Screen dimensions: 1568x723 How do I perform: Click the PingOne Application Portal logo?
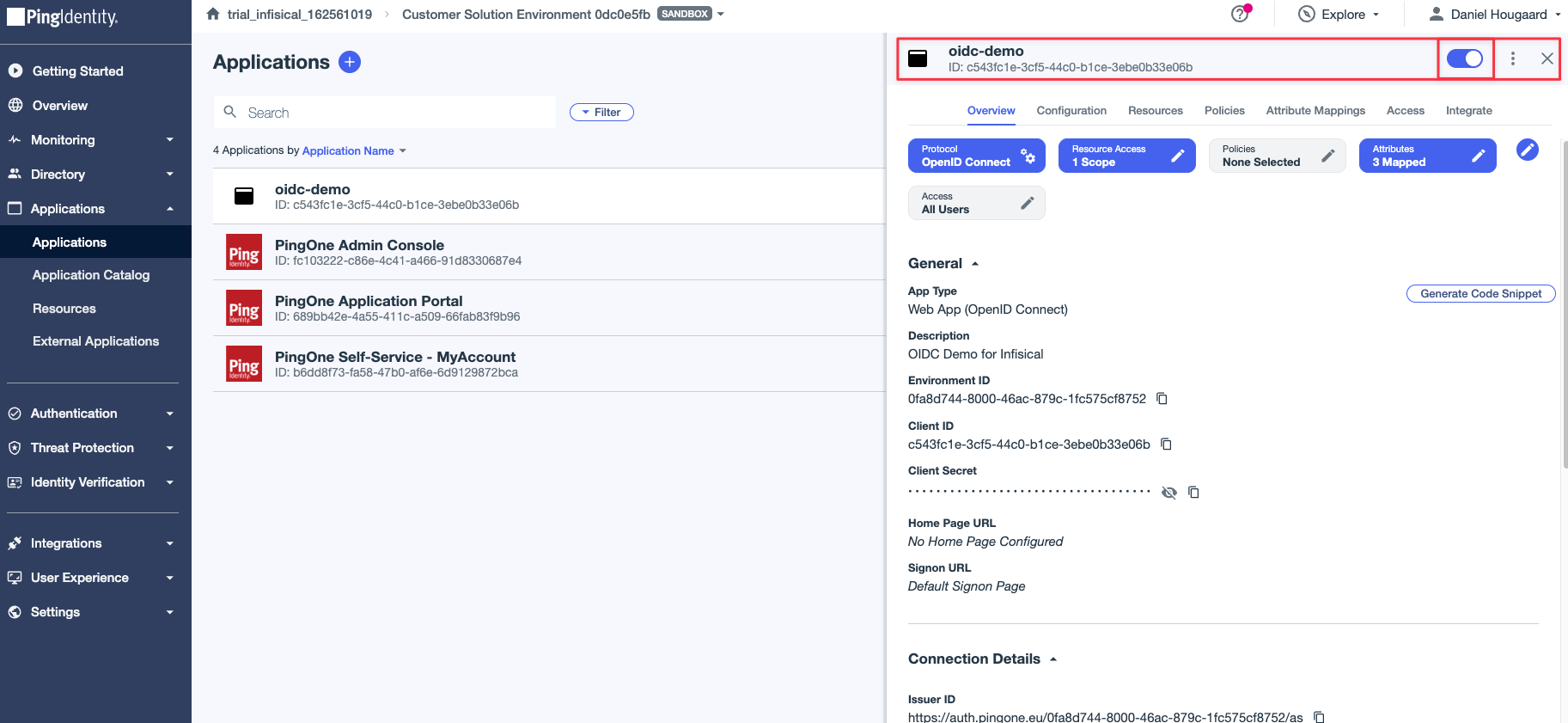[244, 308]
